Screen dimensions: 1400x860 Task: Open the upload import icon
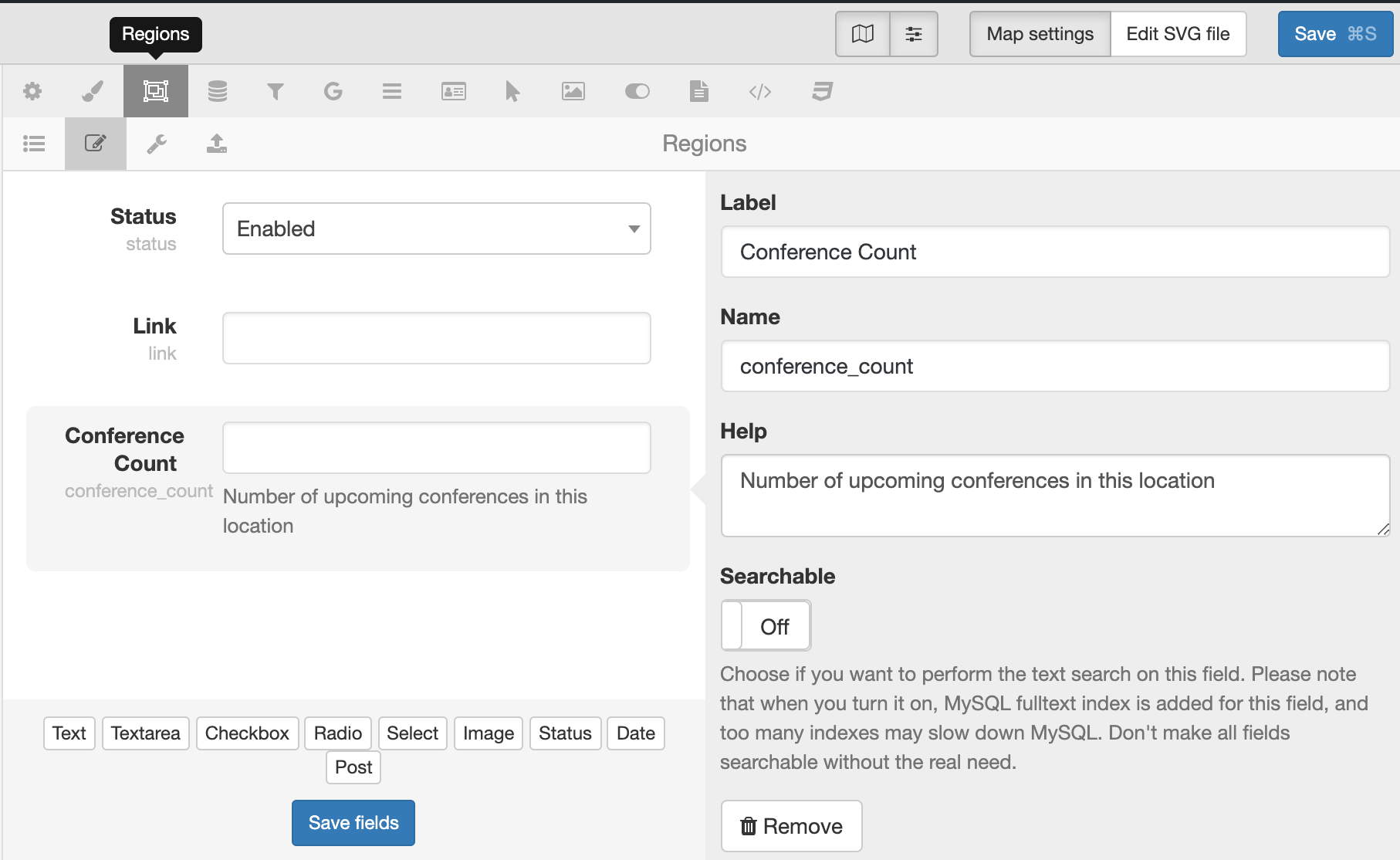point(217,144)
